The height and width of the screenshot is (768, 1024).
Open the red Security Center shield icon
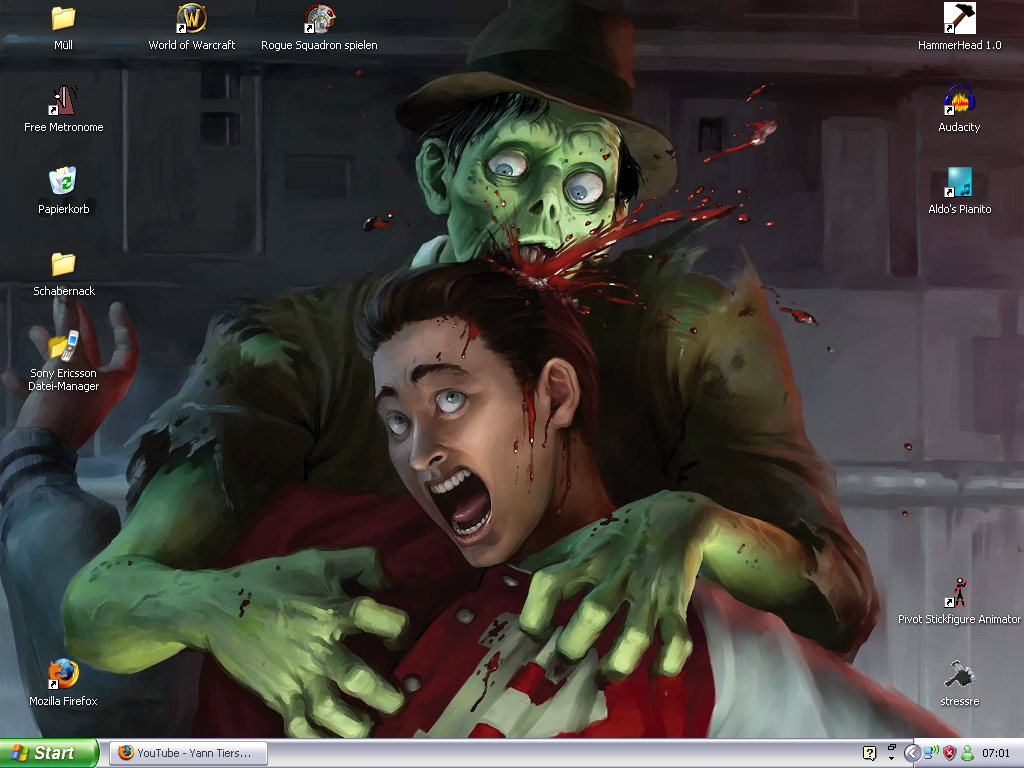(x=950, y=753)
